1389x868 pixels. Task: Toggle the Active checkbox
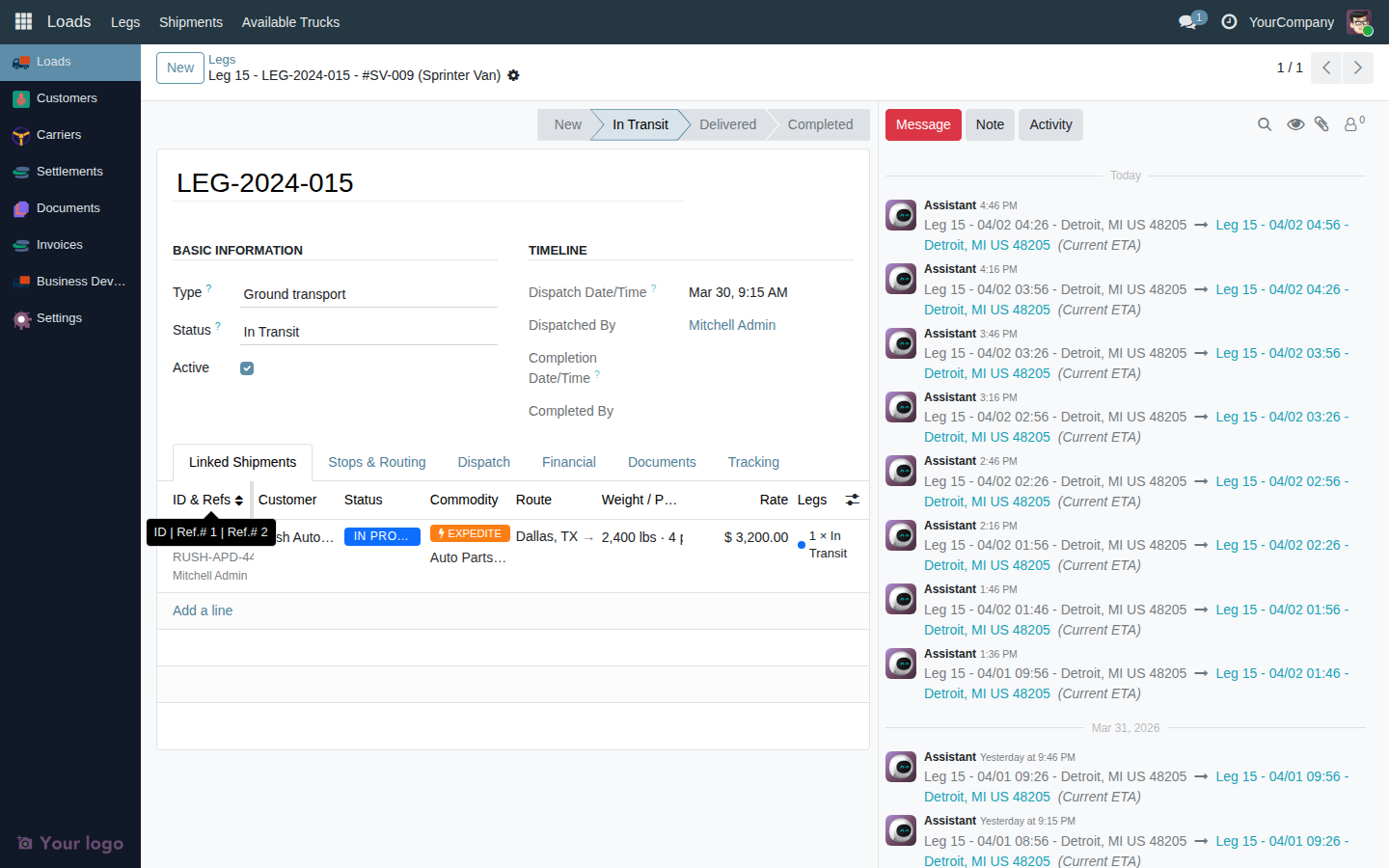247,368
